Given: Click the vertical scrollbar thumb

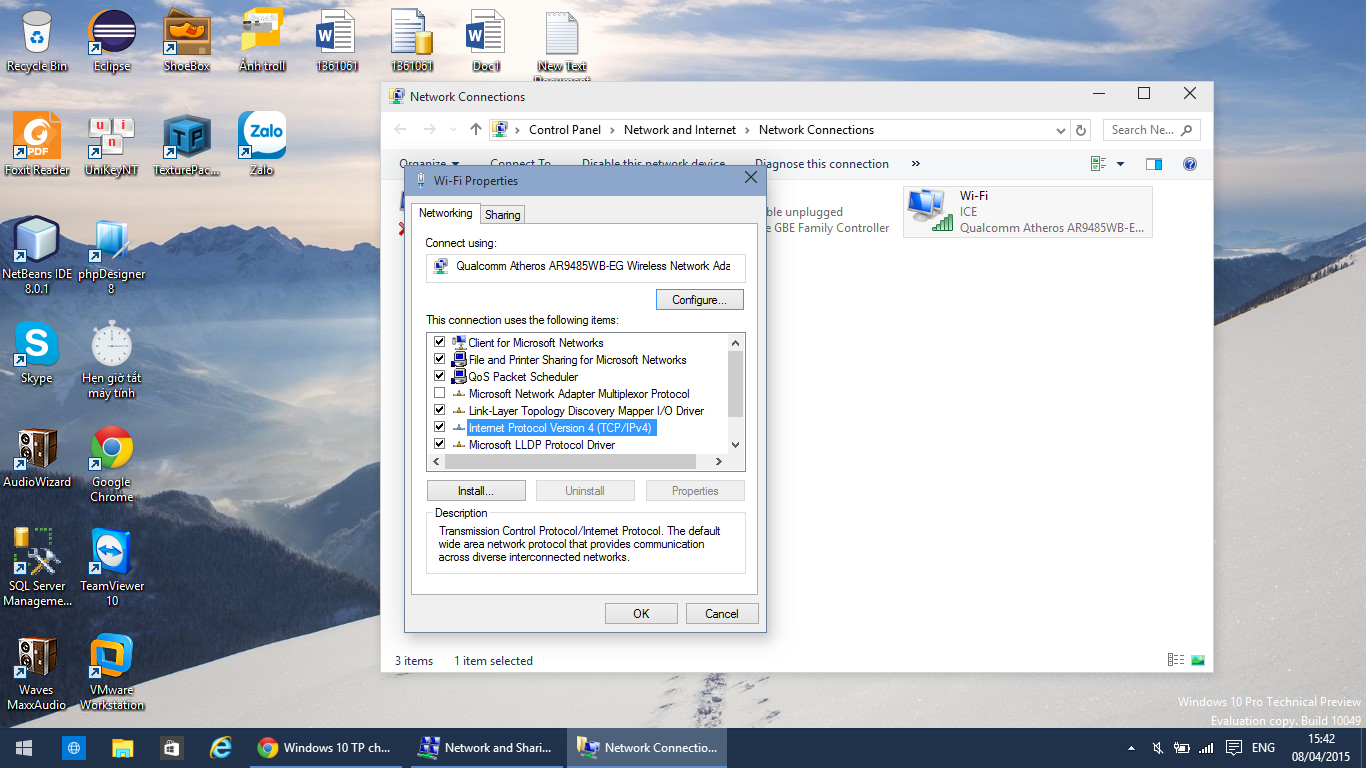Looking at the screenshot, I should pos(736,384).
